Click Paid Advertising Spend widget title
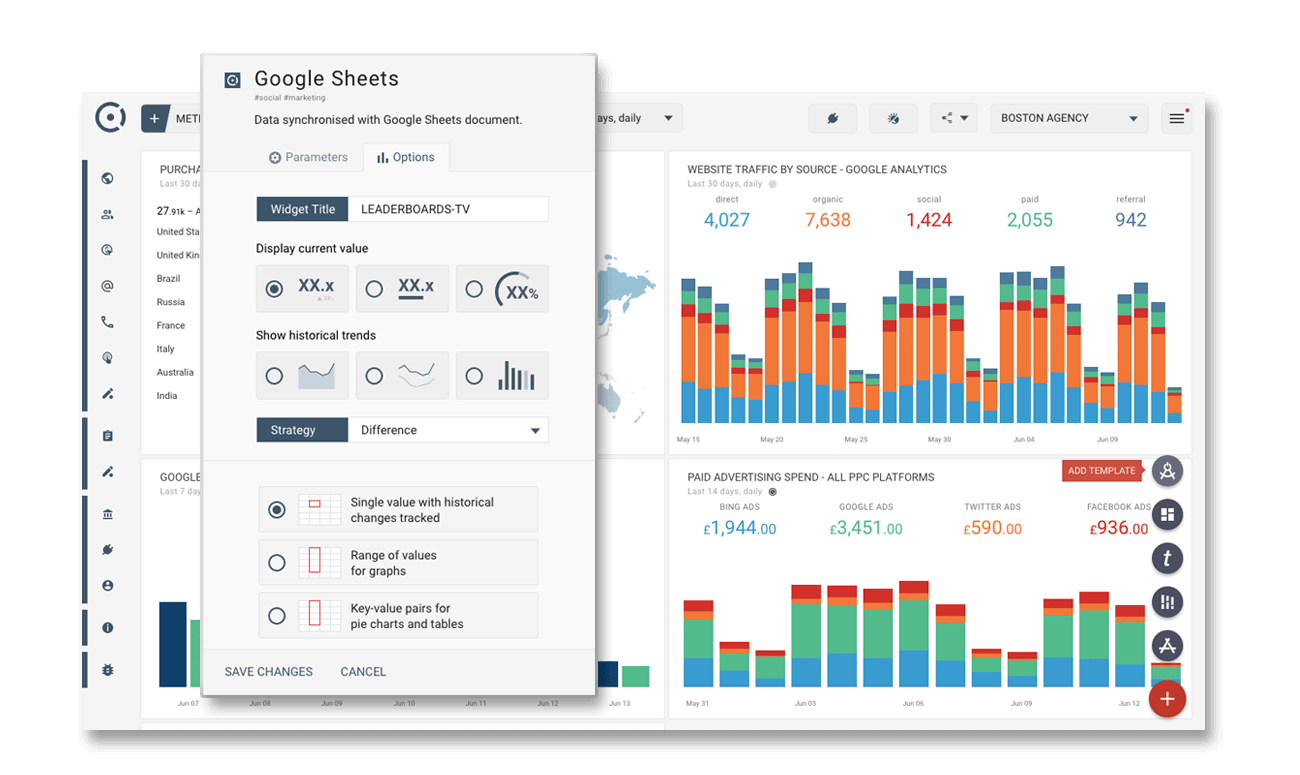The image size is (1300, 775). [811, 477]
